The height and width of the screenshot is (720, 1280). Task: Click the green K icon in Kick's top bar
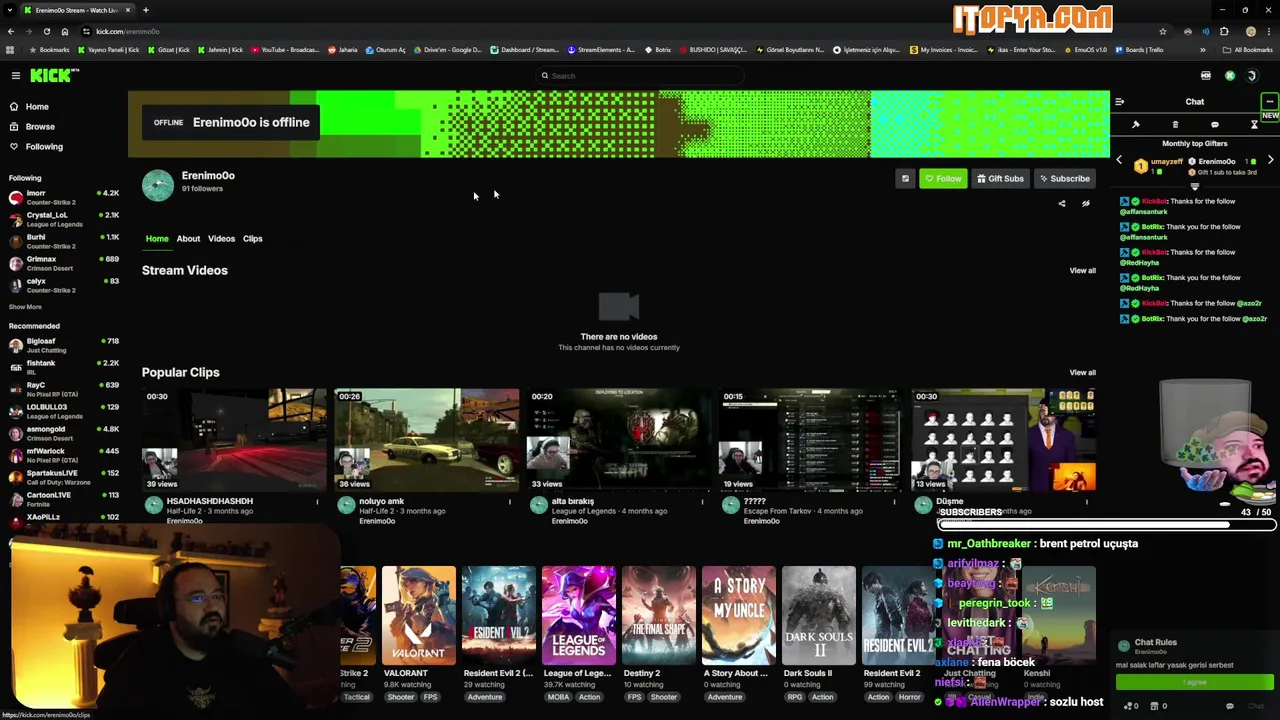click(x=1230, y=76)
